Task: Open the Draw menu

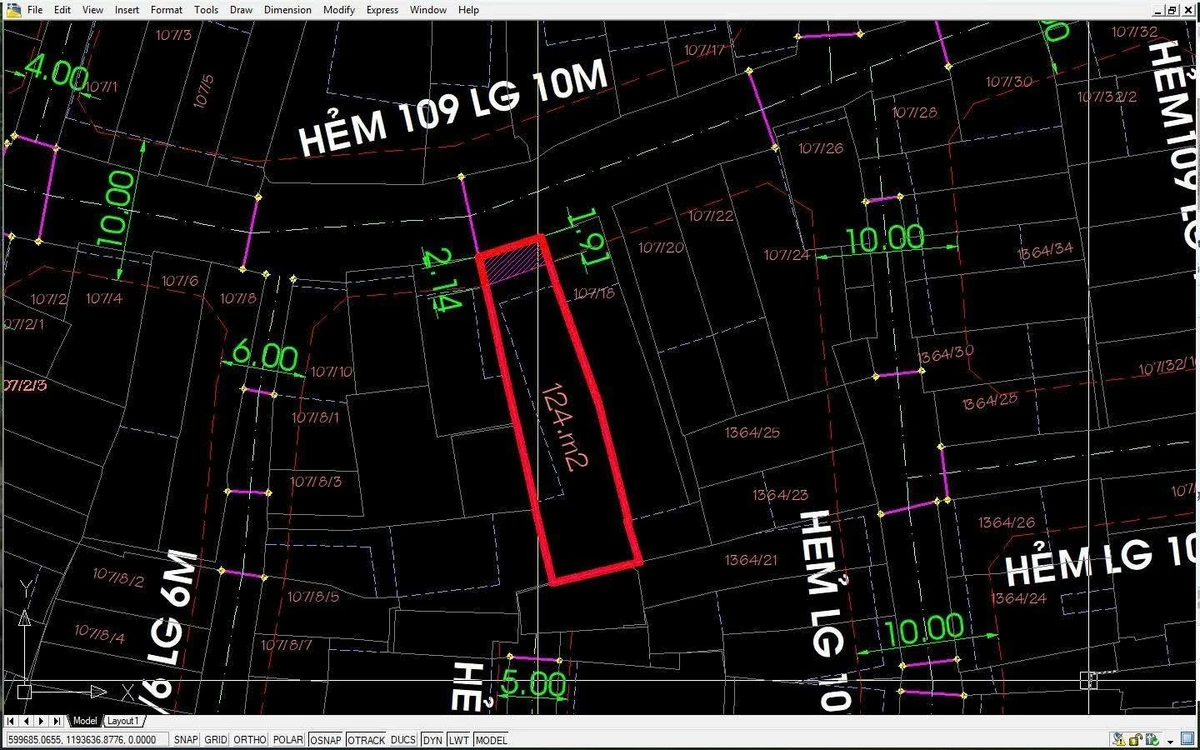Action: [x=241, y=10]
